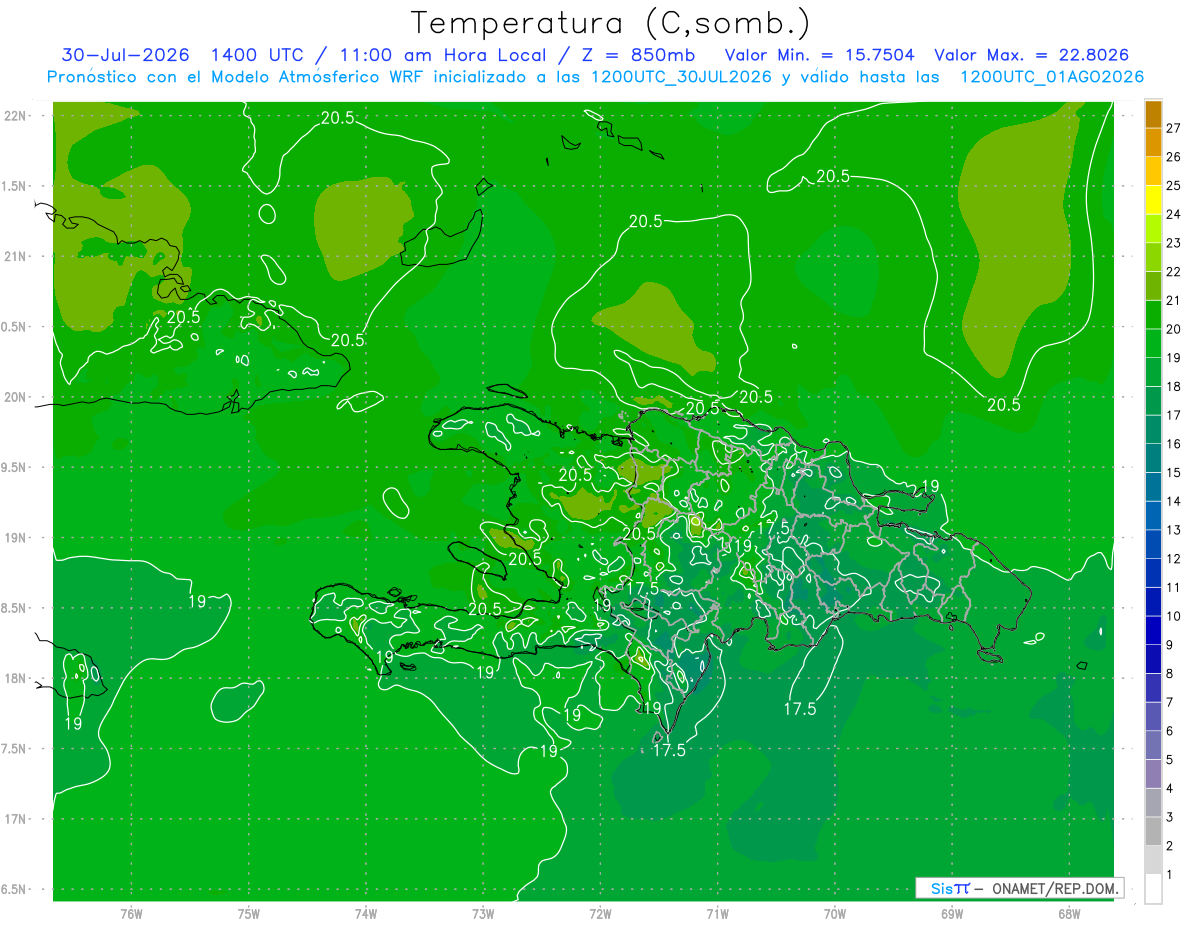Click the '72W' longitude axis label
The height and width of the screenshot is (927, 1200).
click(x=600, y=914)
